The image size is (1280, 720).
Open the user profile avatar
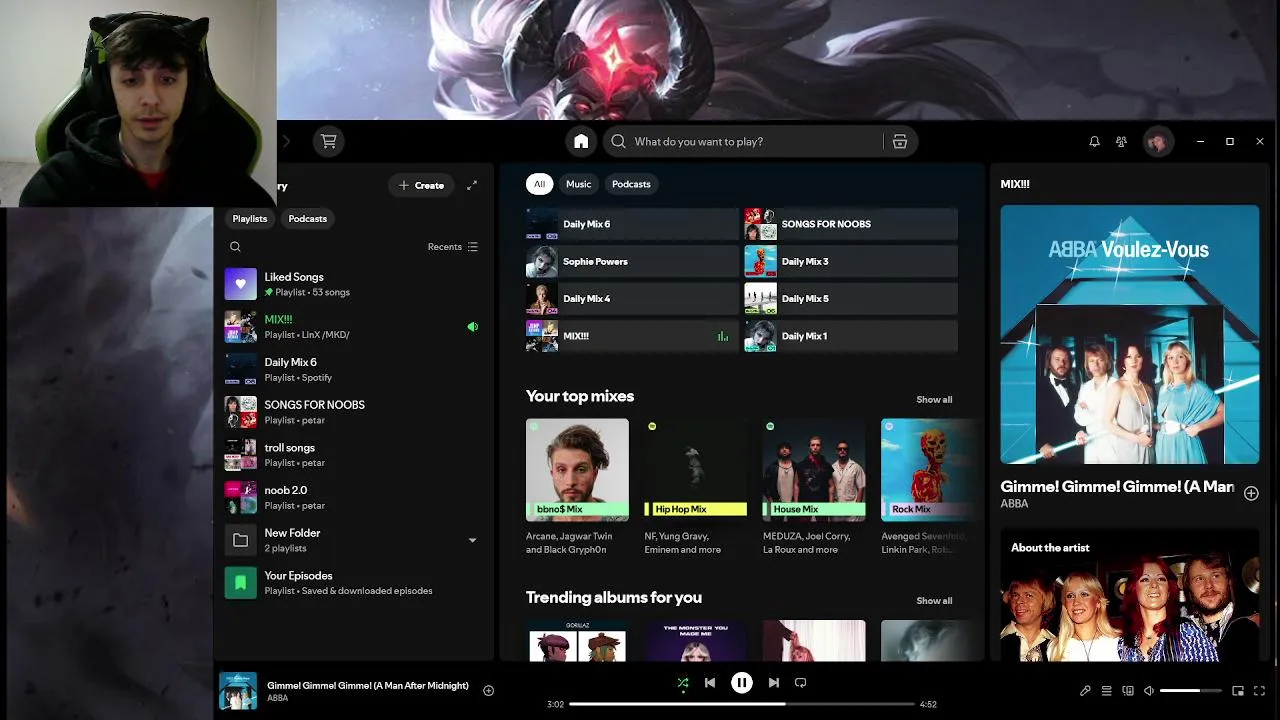[x=1158, y=142]
